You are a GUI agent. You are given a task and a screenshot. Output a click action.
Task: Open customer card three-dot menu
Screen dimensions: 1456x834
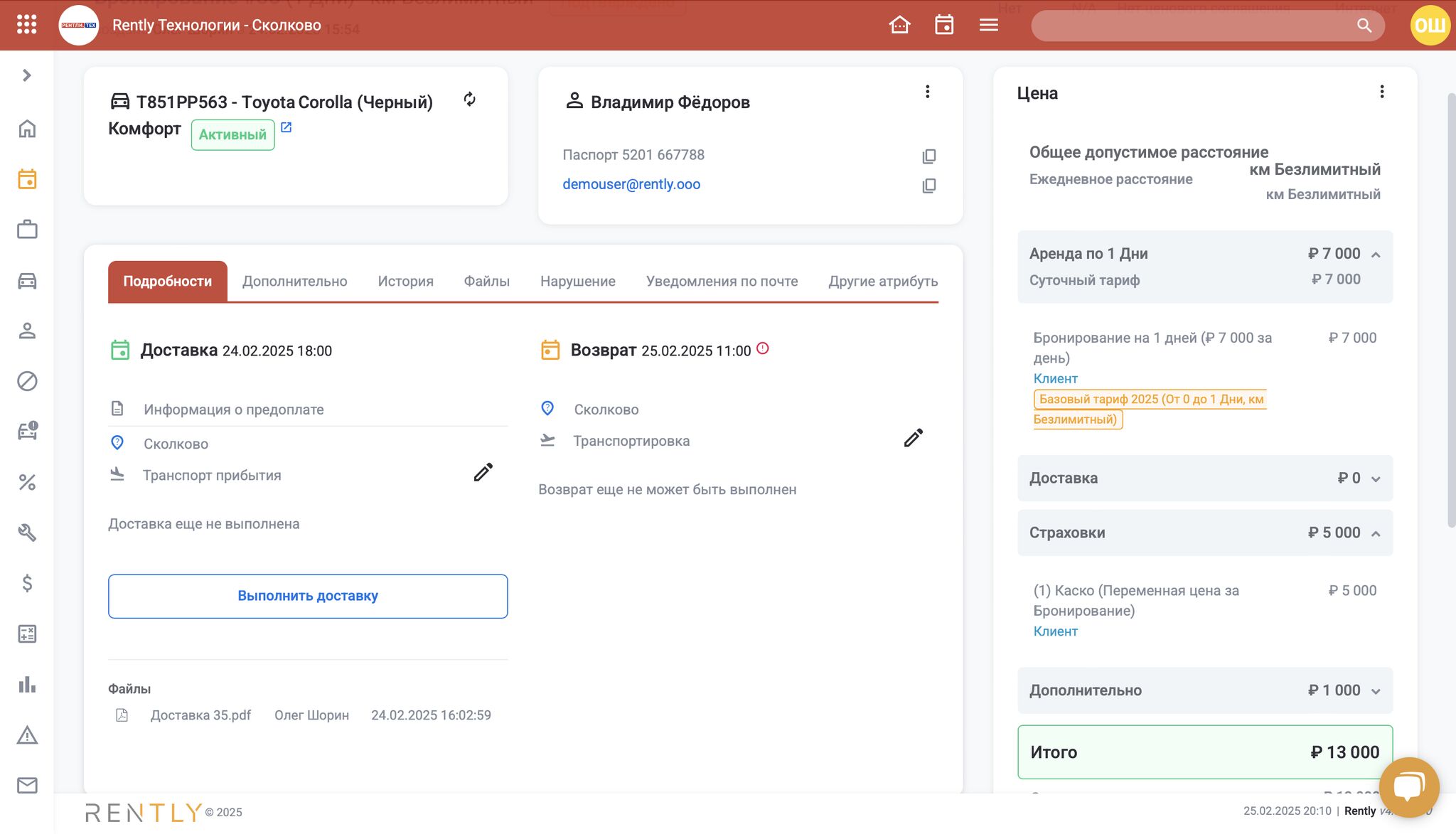pyautogui.click(x=927, y=92)
